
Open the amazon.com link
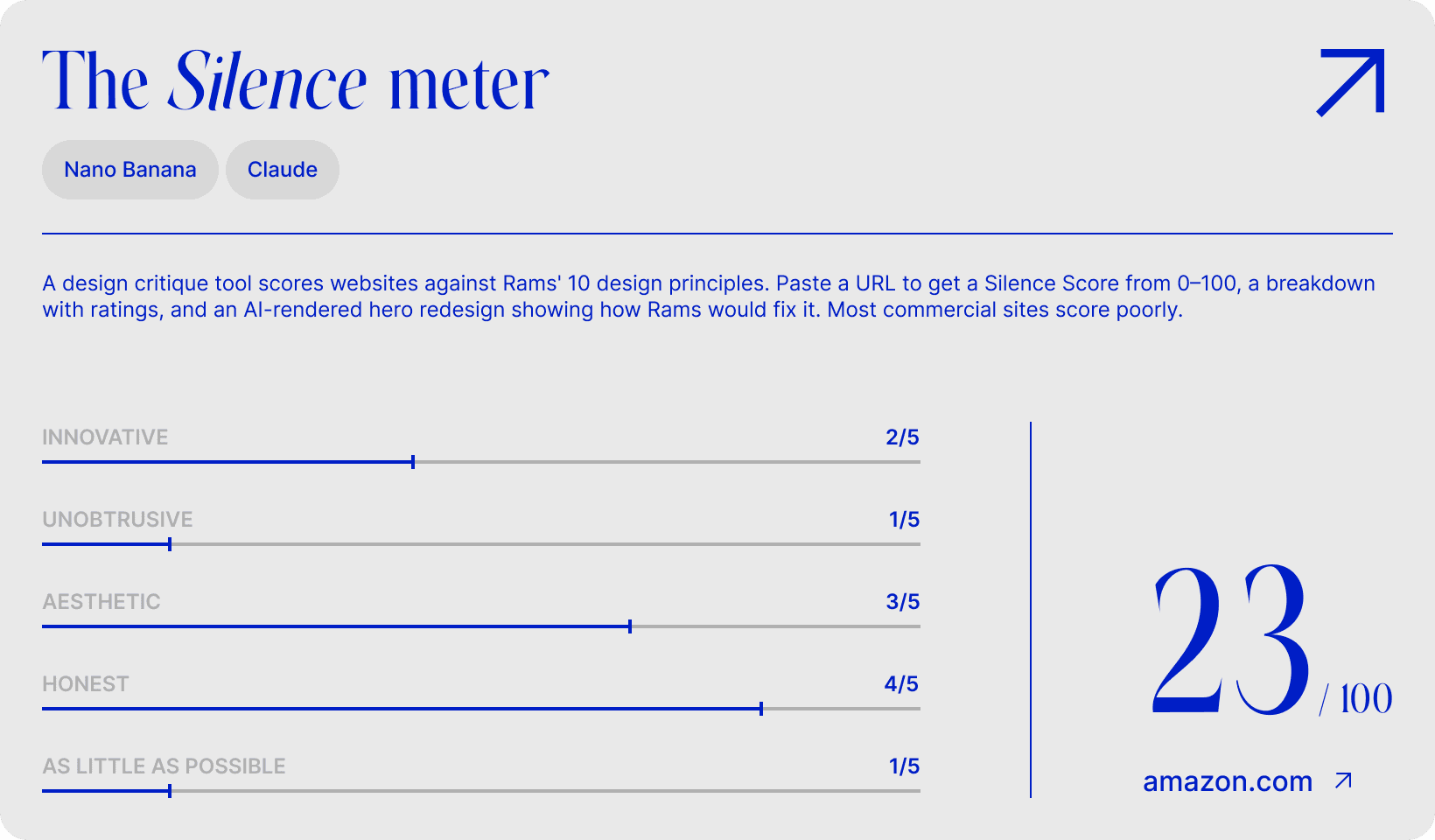1227,780
